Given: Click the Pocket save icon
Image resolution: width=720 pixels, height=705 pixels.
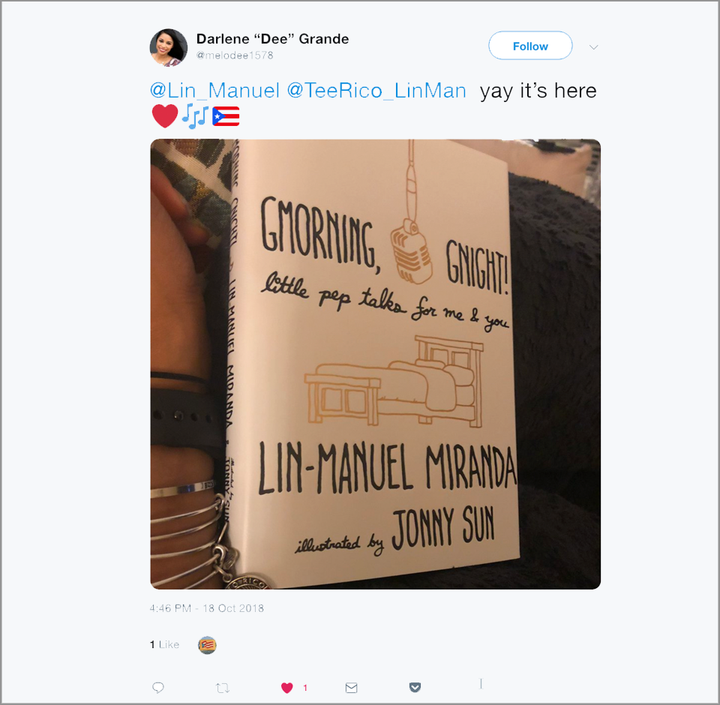Looking at the screenshot, I should coord(415,687).
